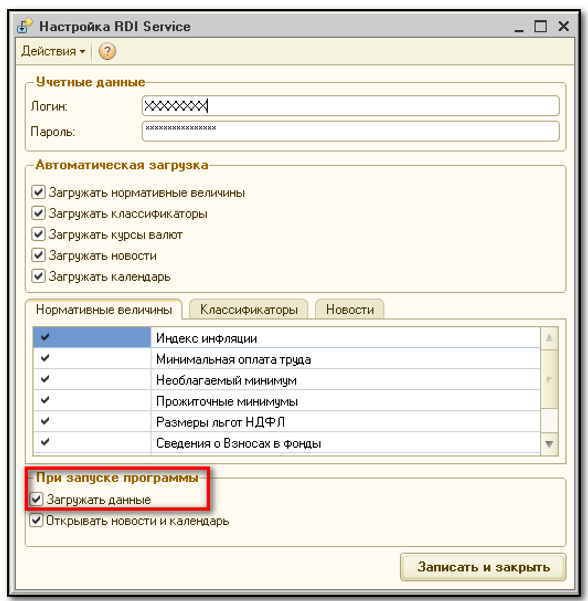Toggle checkmark for Минимальная оплата труда row

coord(45,358)
